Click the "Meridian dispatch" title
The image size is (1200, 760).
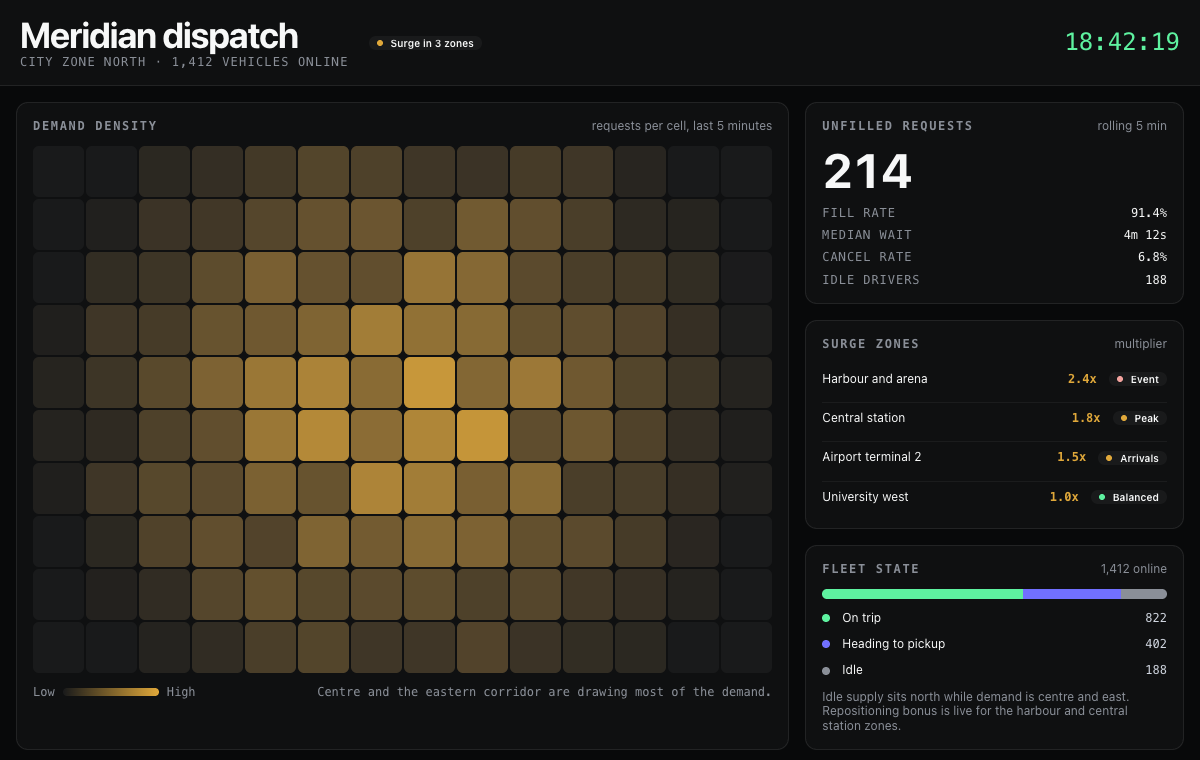pos(159,36)
